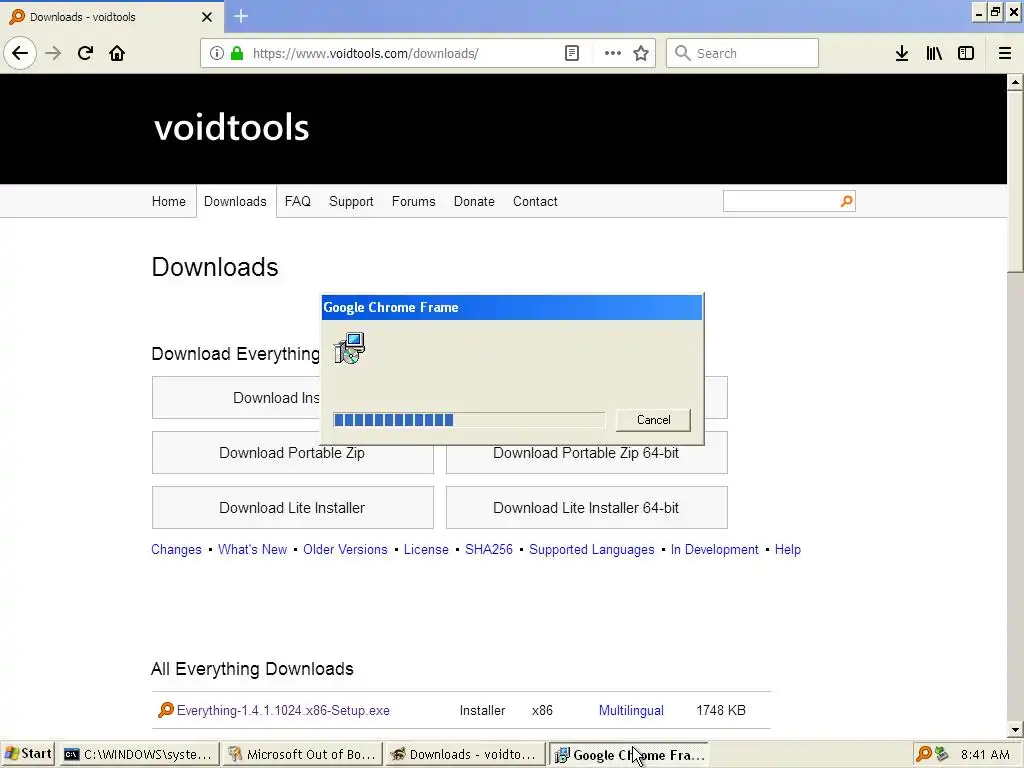
Task: Open the In Development link
Action: point(714,549)
